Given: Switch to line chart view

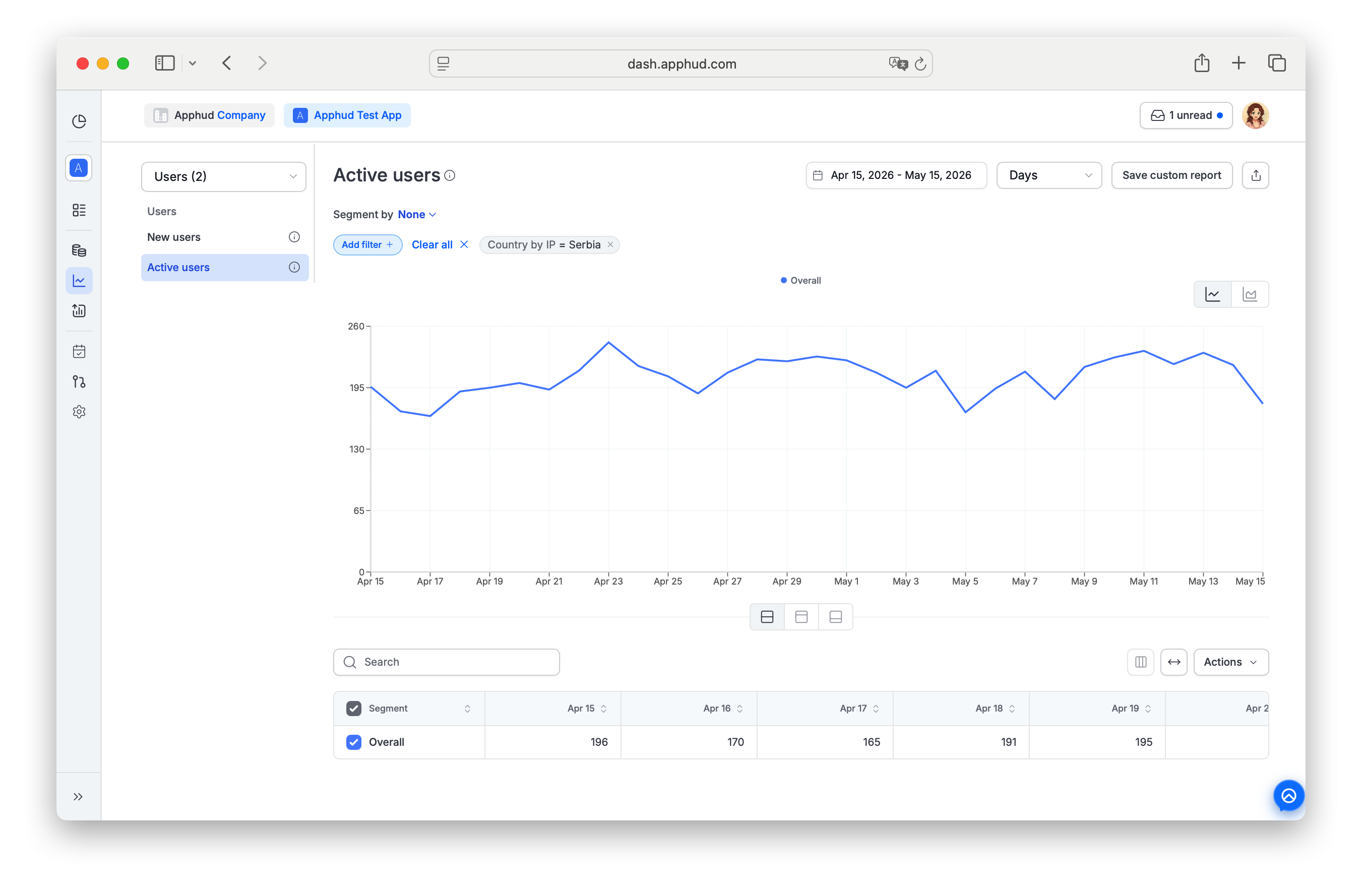Looking at the screenshot, I should [x=1213, y=295].
